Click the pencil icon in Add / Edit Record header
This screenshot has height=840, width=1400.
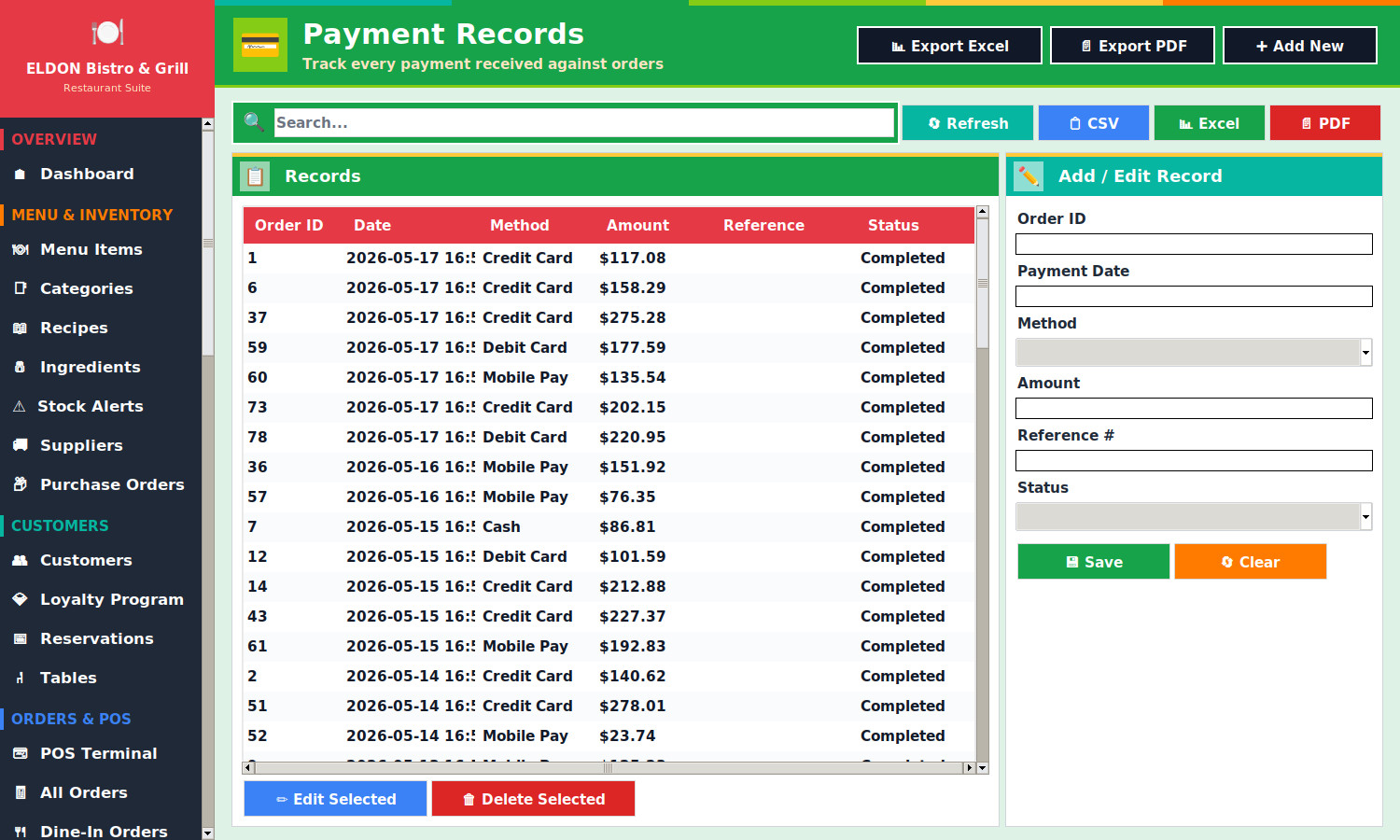[1029, 176]
